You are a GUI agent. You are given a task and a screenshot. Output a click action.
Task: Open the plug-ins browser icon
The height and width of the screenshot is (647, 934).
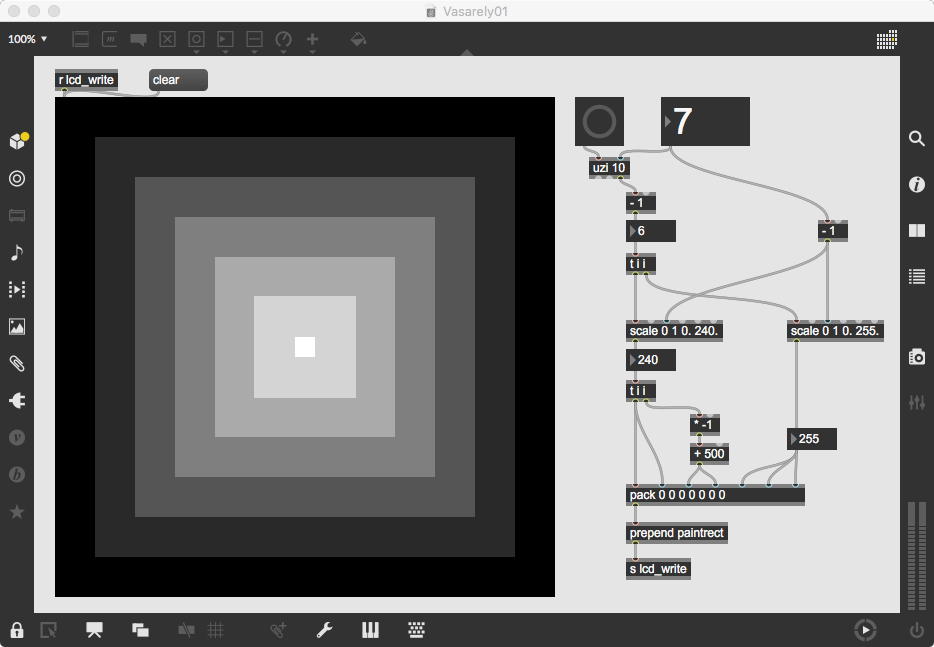coord(17,400)
